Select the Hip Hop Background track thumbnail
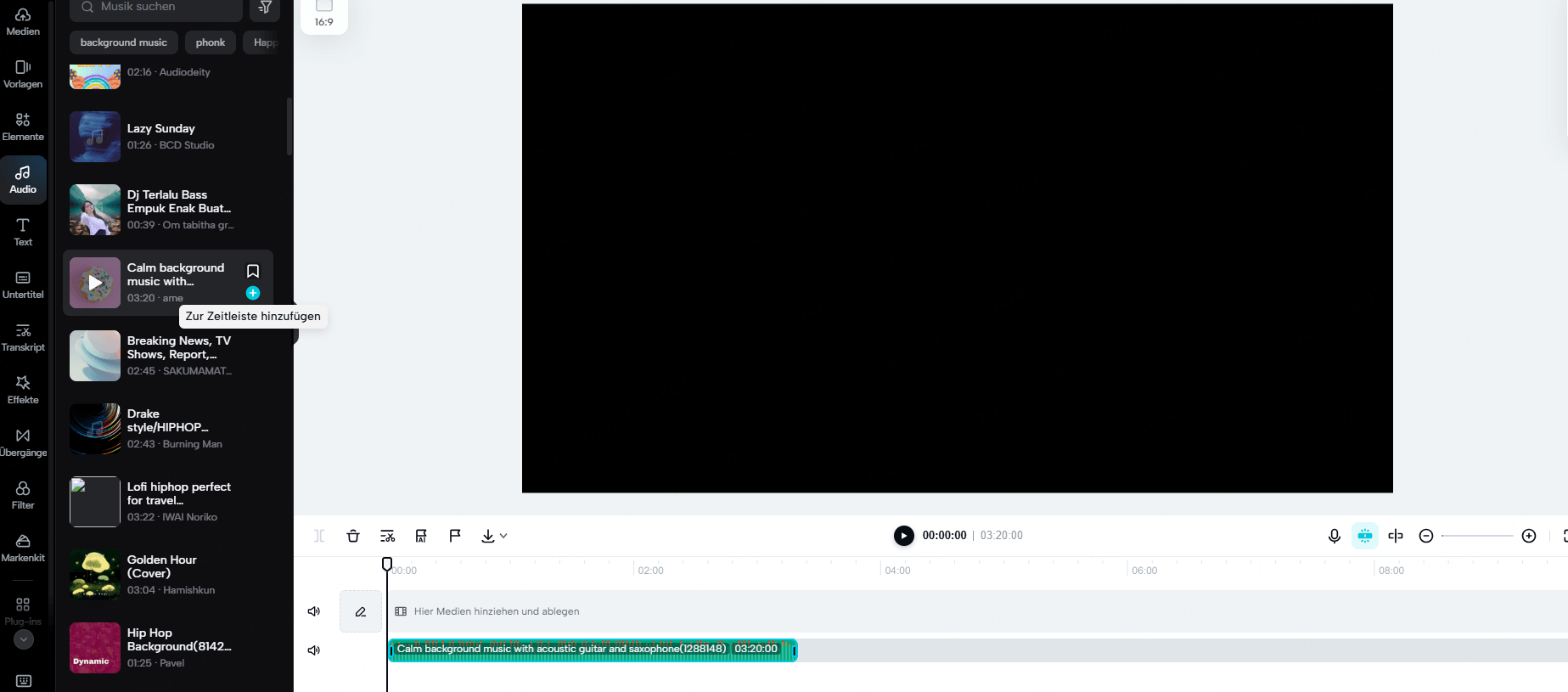Viewport: 1568px width, 692px height. pos(95,648)
